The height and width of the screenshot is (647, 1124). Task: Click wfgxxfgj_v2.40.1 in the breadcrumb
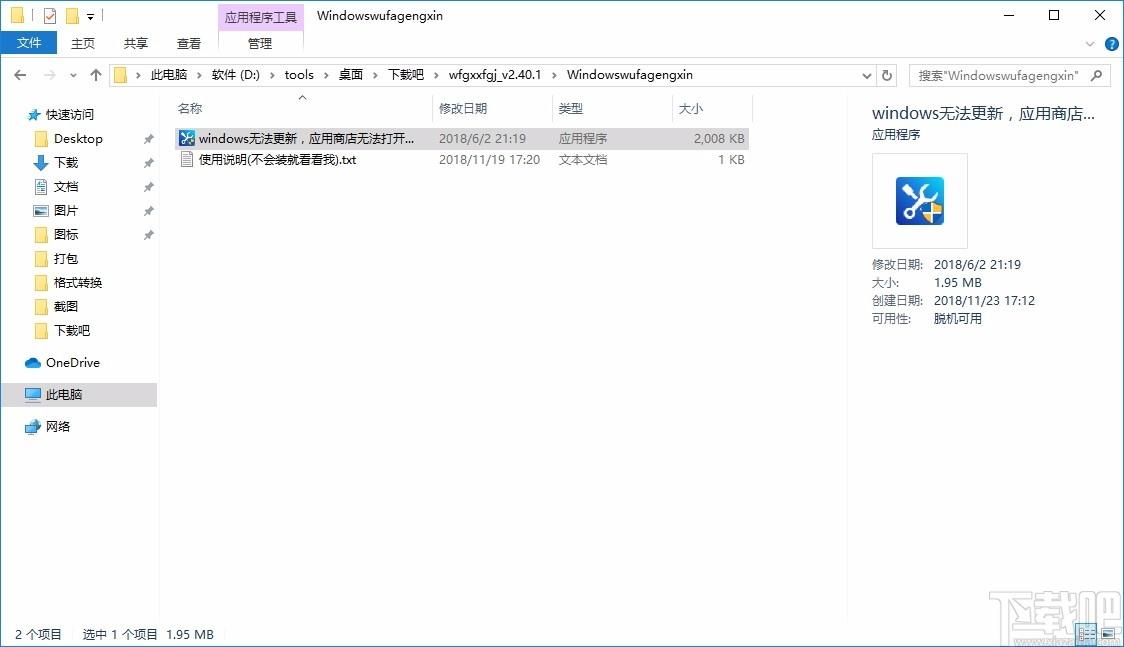(495, 75)
